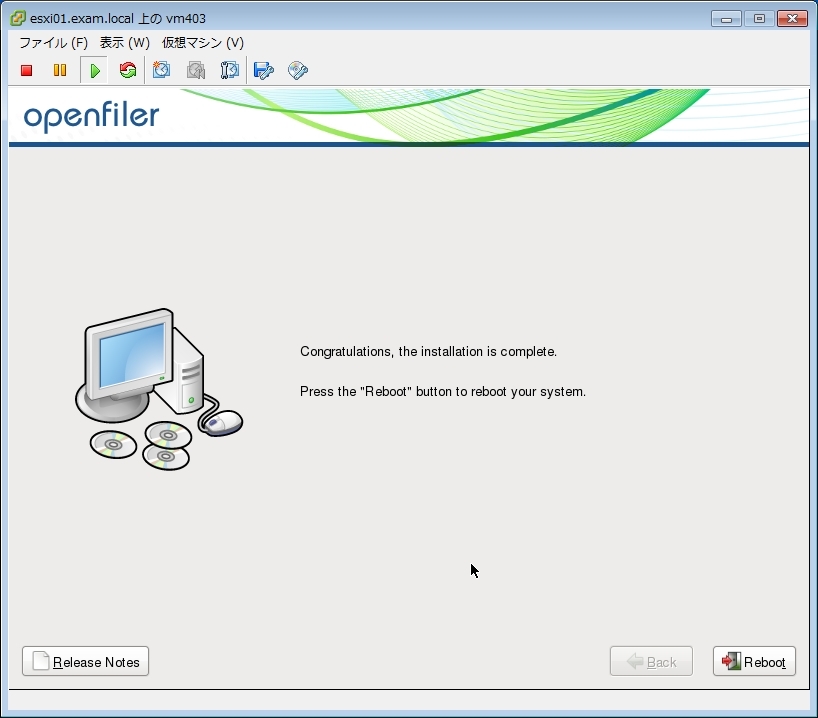Click the CD/DVD drive connection icon

(298, 70)
